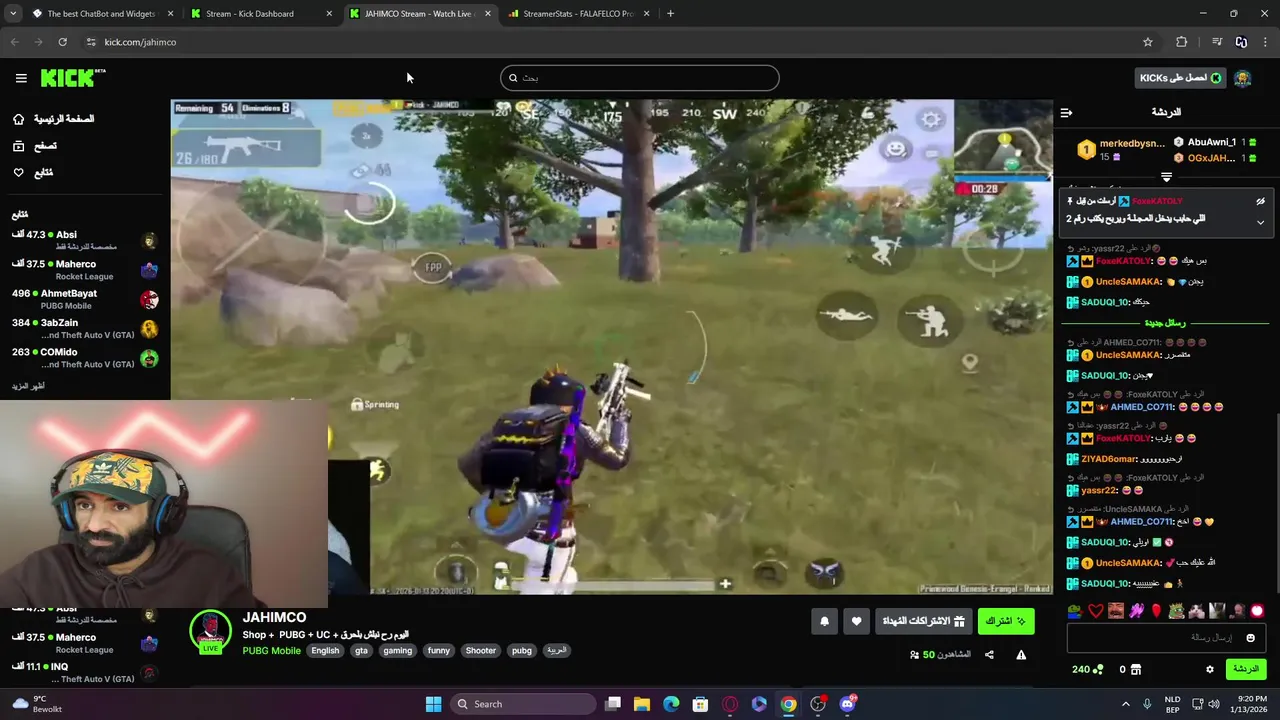This screenshot has height=720, width=1280.
Task: Expand show more under the following list
Action: click(28, 386)
